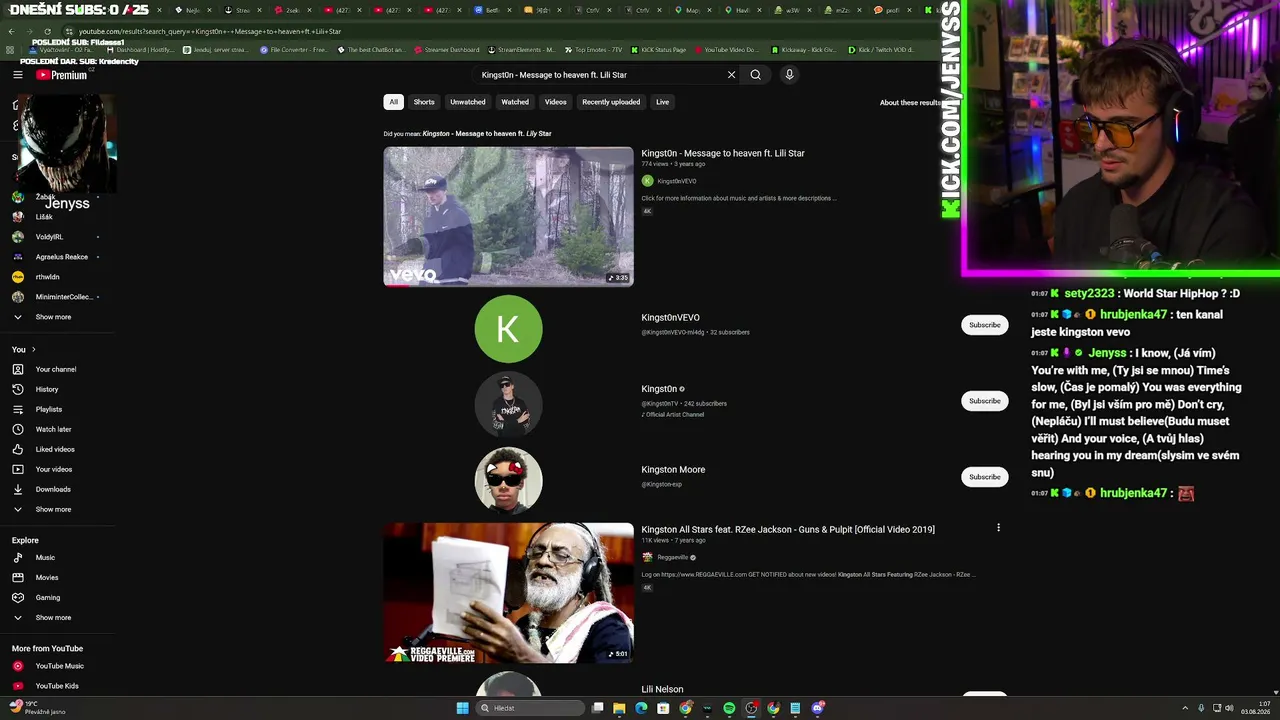Open Spotify from the taskbar
Viewport: 1280px width, 720px height.
[729, 708]
